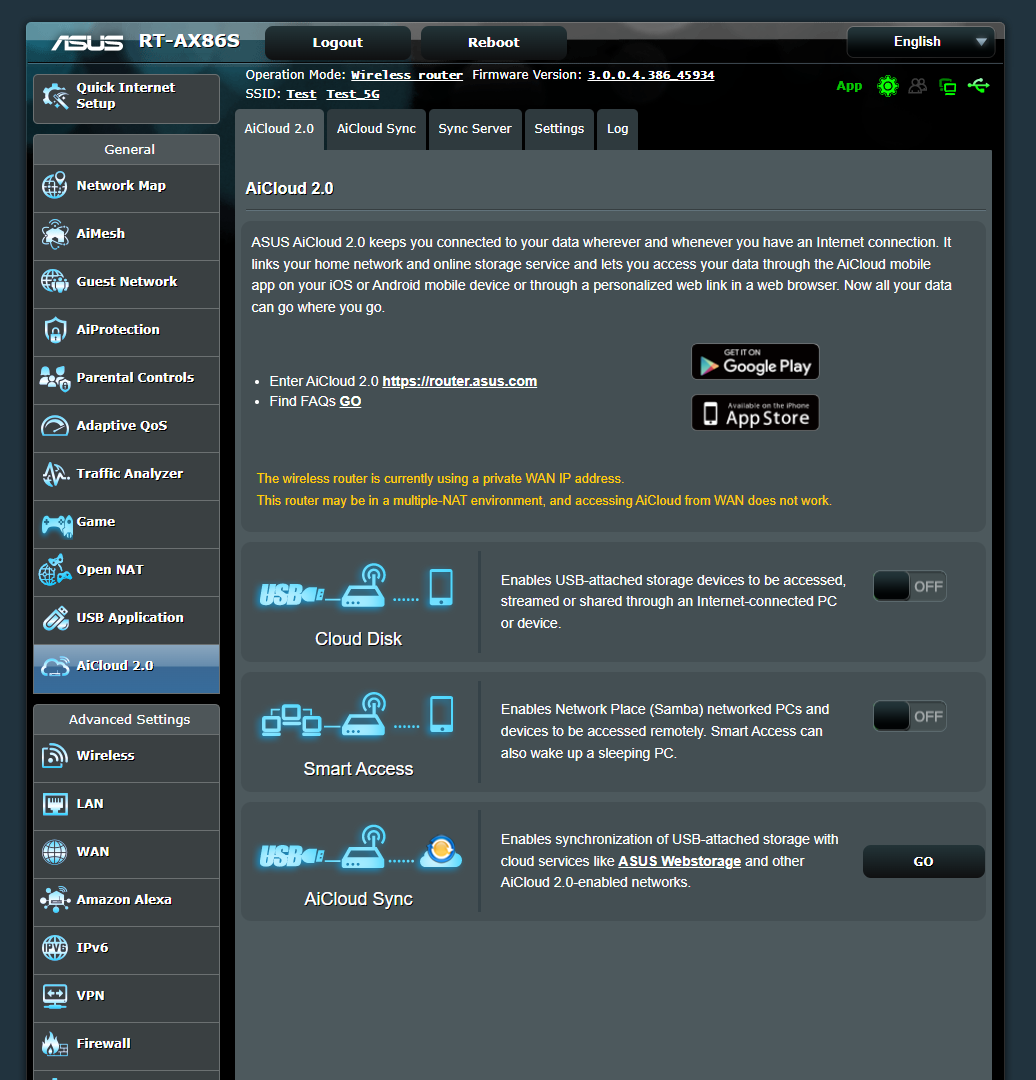The height and width of the screenshot is (1080, 1036).
Task: Switch to the Sync Server tab
Action: [475, 129]
